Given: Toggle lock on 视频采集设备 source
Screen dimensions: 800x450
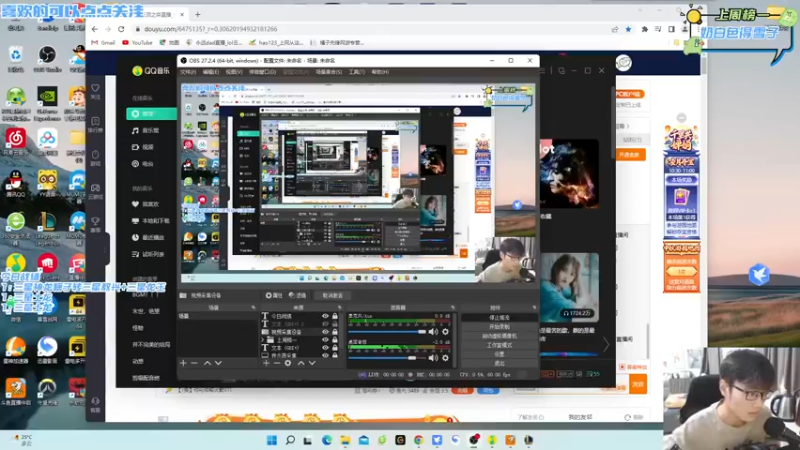Looking at the screenshot, I should (335, 332).
